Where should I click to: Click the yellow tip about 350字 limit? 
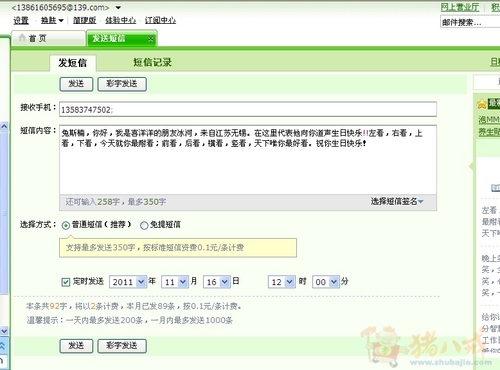pyautogui.click(x=178, y=248)
